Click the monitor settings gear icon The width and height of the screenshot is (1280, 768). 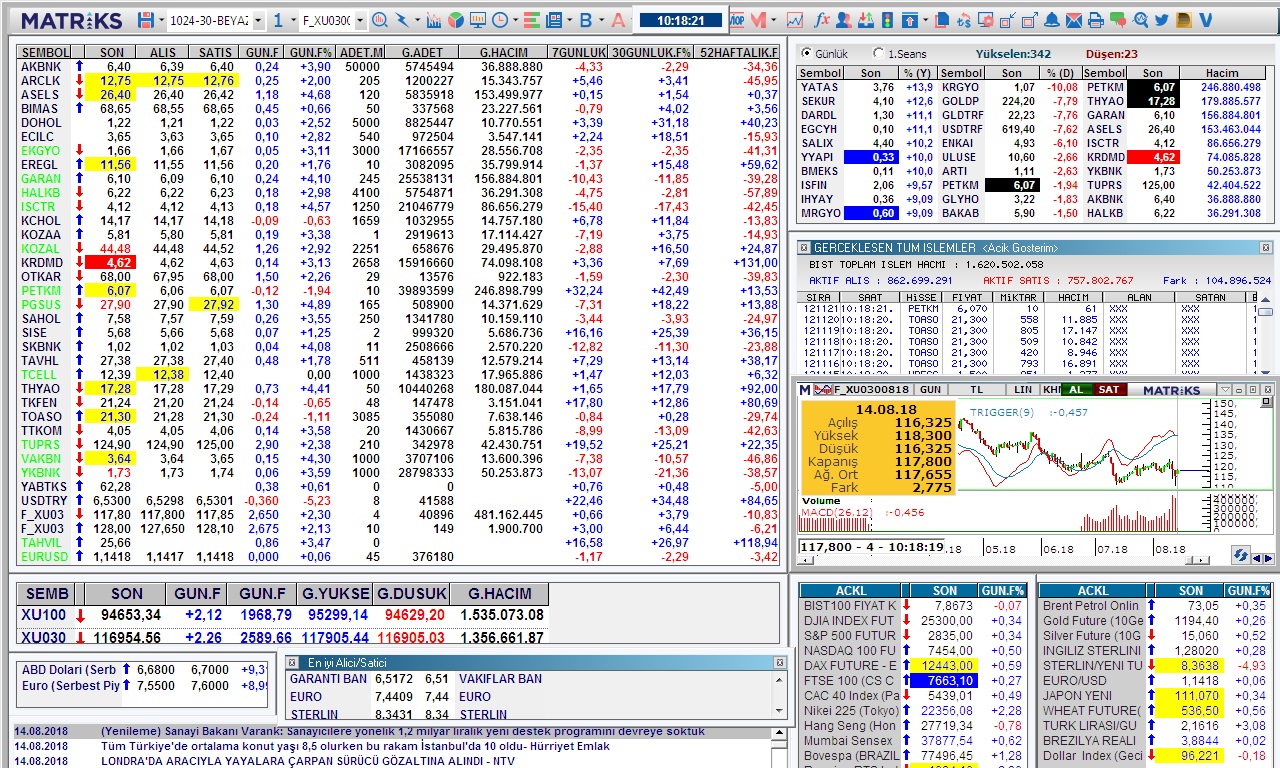(x=987, y=20)
